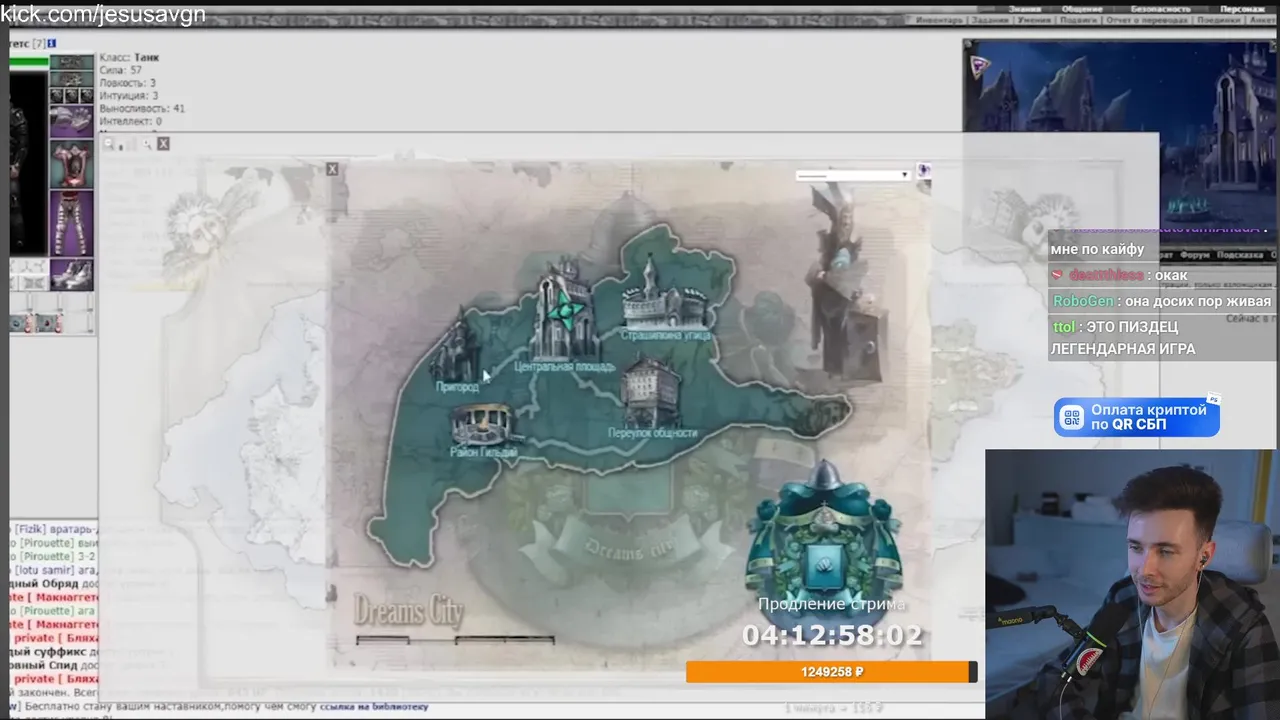Click the character info icon next to level [7]
This screenshot has width=1280, height=720.
[x=52, y=43]
